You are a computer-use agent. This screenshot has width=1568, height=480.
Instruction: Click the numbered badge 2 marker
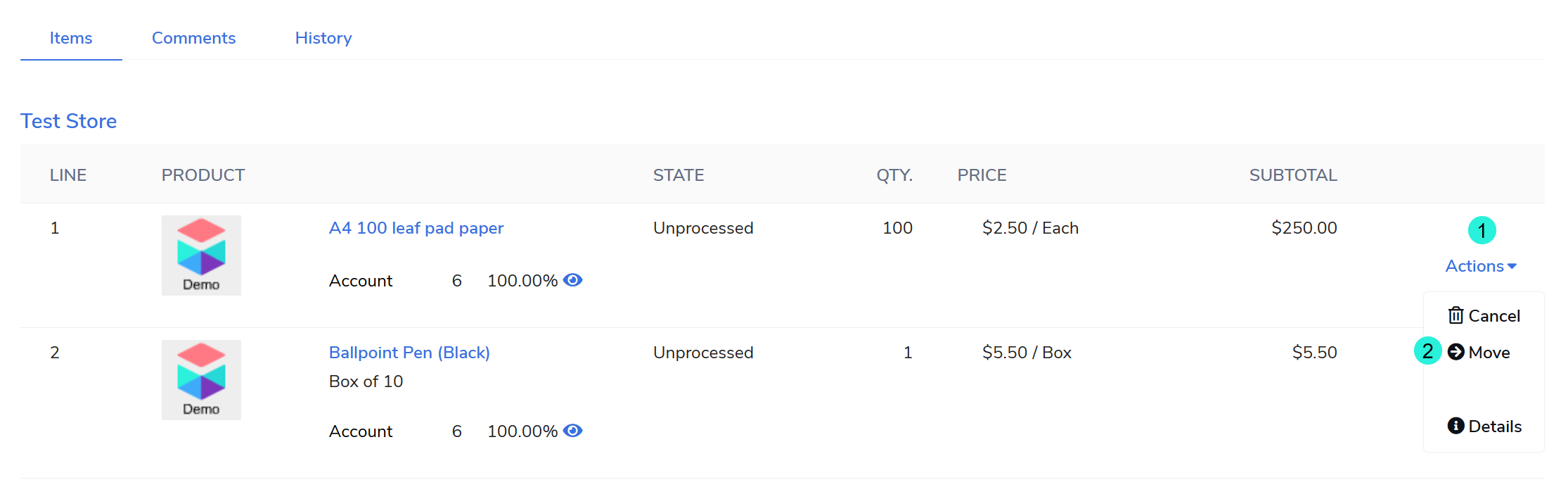(1427, 350)
